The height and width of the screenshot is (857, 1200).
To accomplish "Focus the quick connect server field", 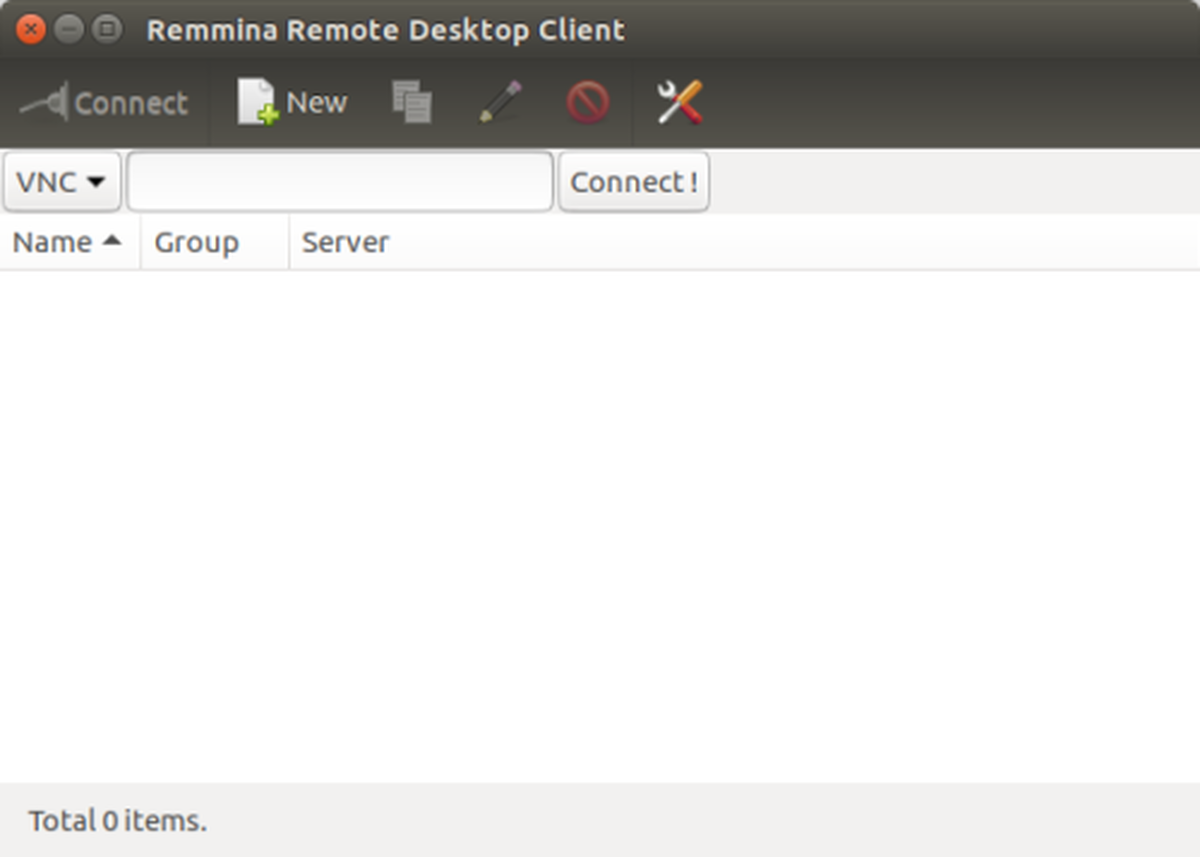I will 340,182.
